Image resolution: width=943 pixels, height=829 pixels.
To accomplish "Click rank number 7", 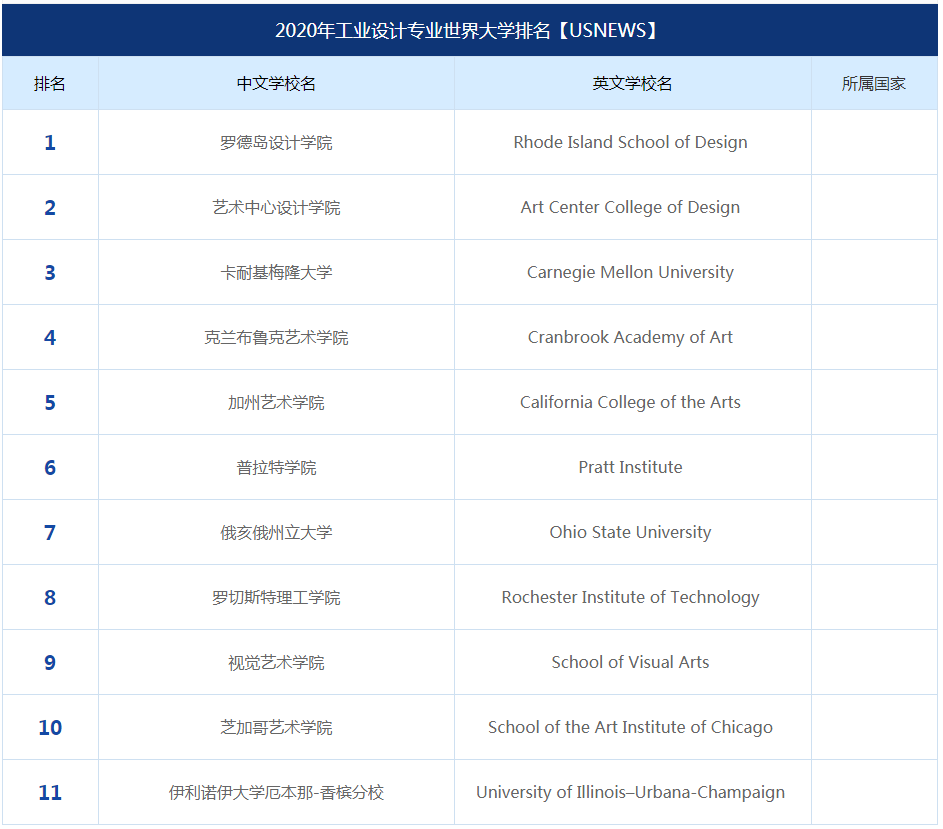I will (x=50, y=532).
